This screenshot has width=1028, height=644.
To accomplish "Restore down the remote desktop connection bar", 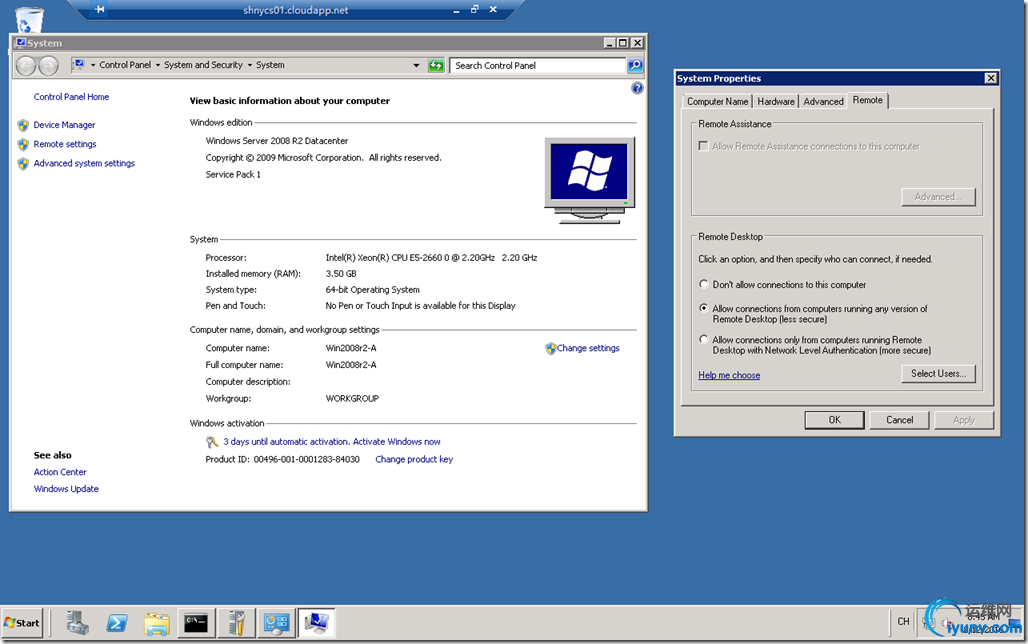I will (x=475, y=10).
